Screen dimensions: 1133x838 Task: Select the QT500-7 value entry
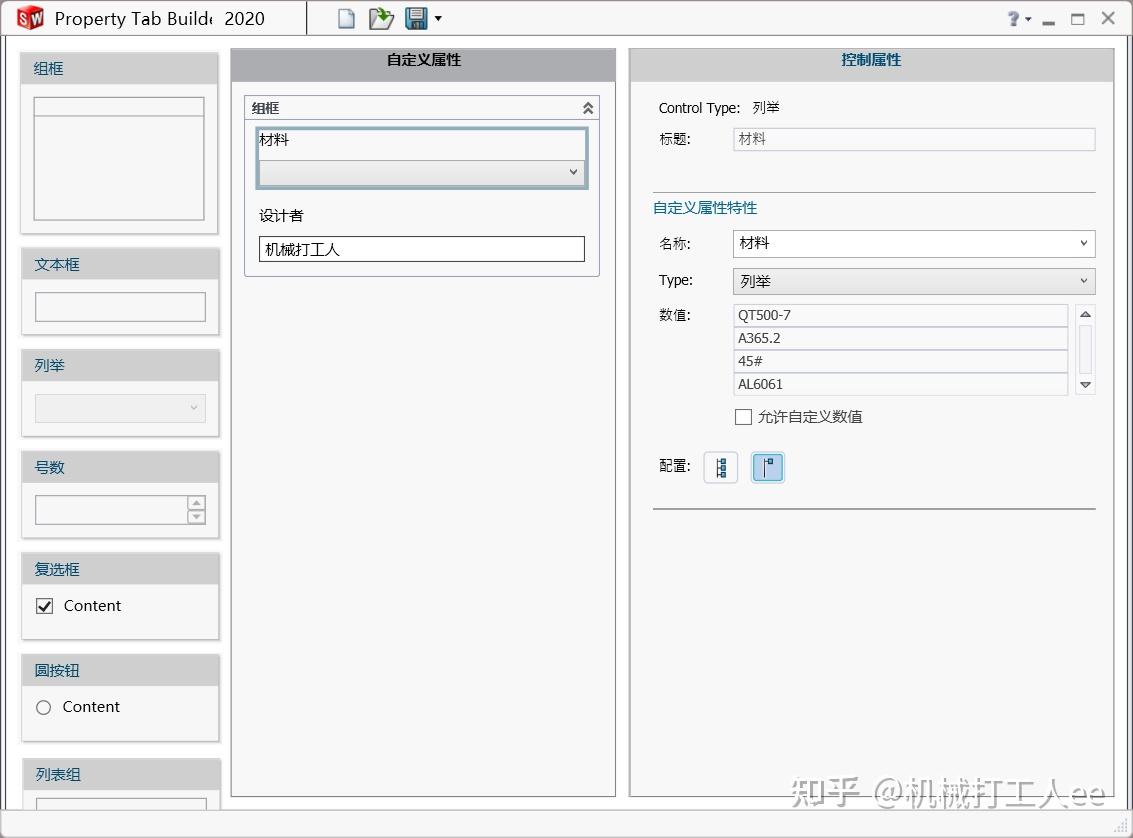898,314
